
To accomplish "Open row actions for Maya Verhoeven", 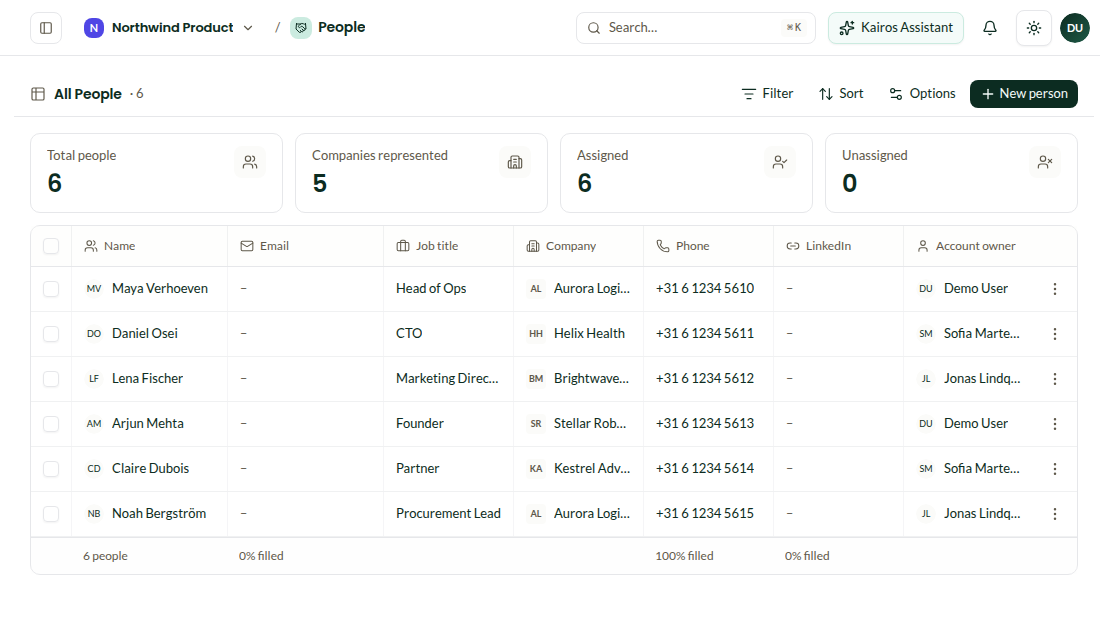I will pos(1054,289).
